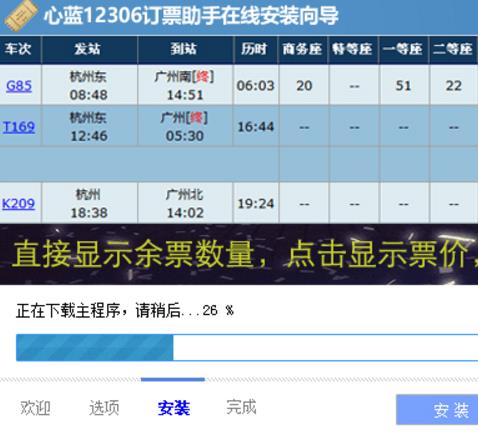The height and width of the screenshot is (433, 478).
Task: Click G85 departure 杭州东 08:48
Action: click(88, 86)
